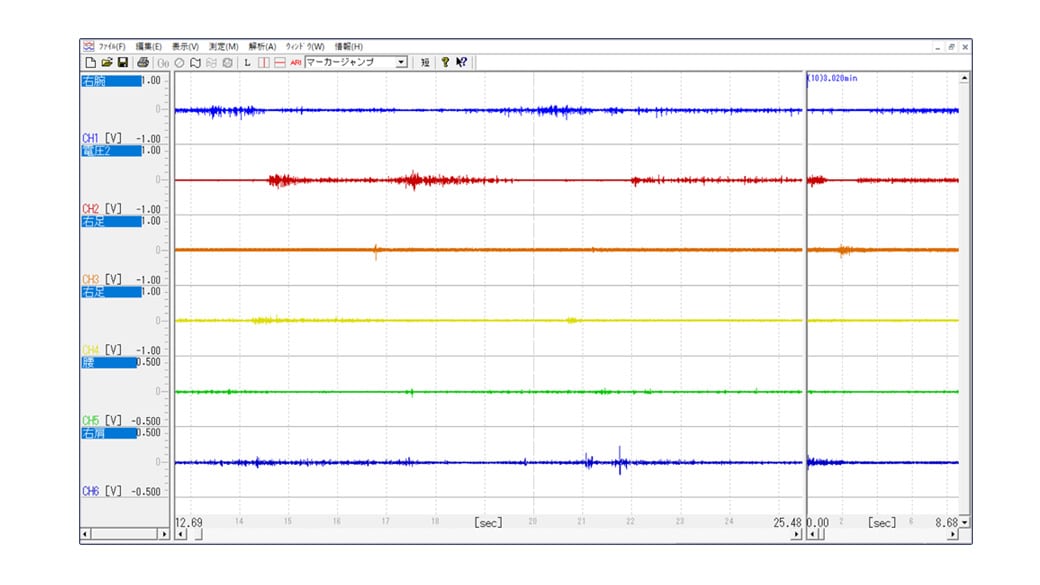Screen dimensions: 1040x585
Task: Open the 解析(A) menu
Action: 262,47
